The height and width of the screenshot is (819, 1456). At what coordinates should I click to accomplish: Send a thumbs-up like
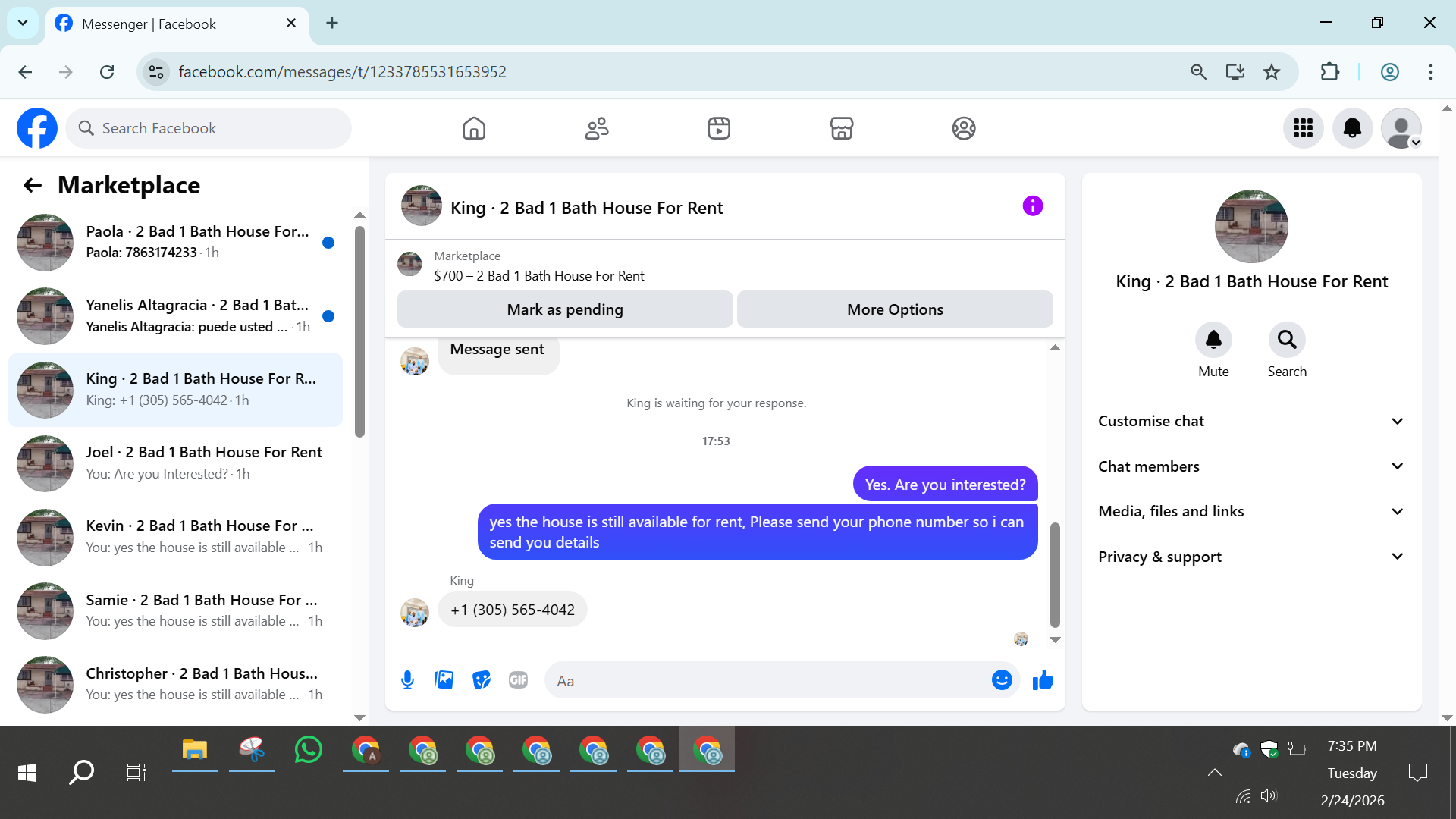pos(1043,680)
